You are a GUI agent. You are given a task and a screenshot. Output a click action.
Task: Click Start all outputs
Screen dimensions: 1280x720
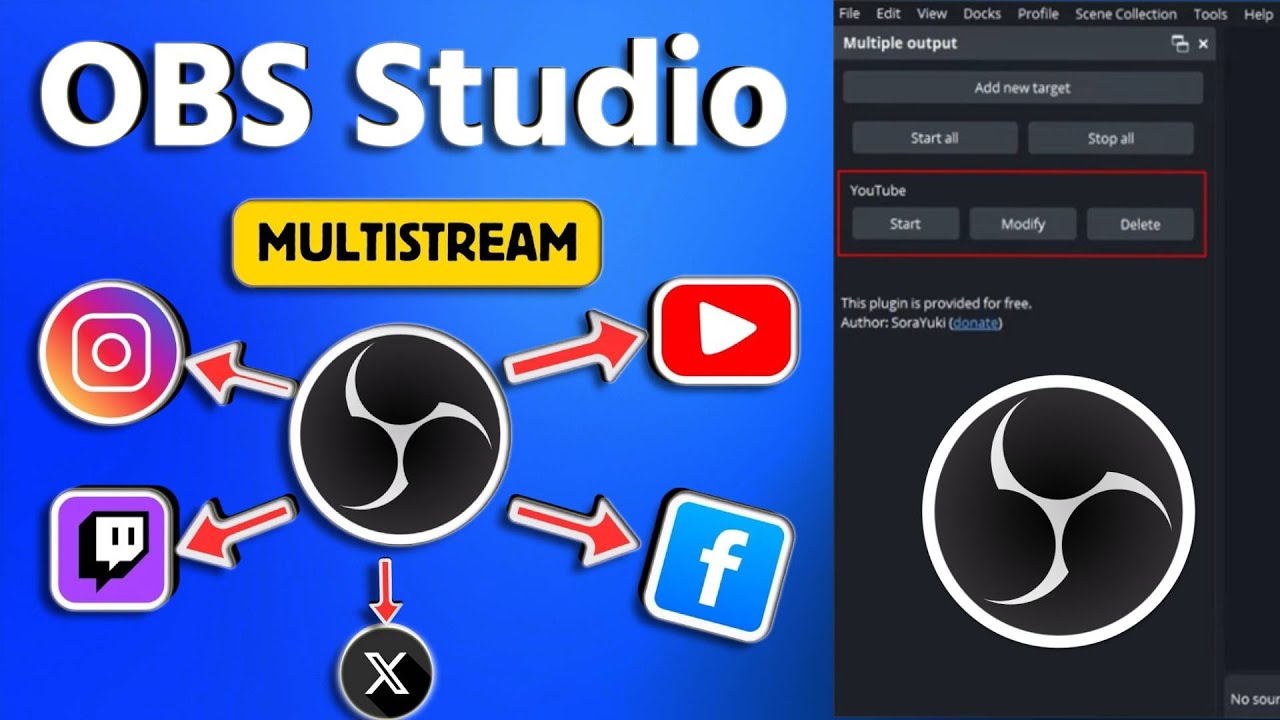(934, 138)
